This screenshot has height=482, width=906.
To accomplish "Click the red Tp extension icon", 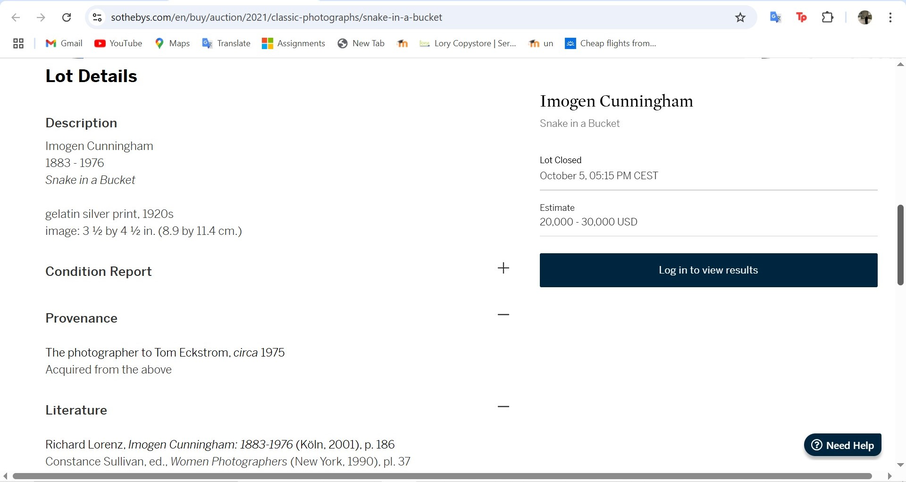I will click(801, 17).
